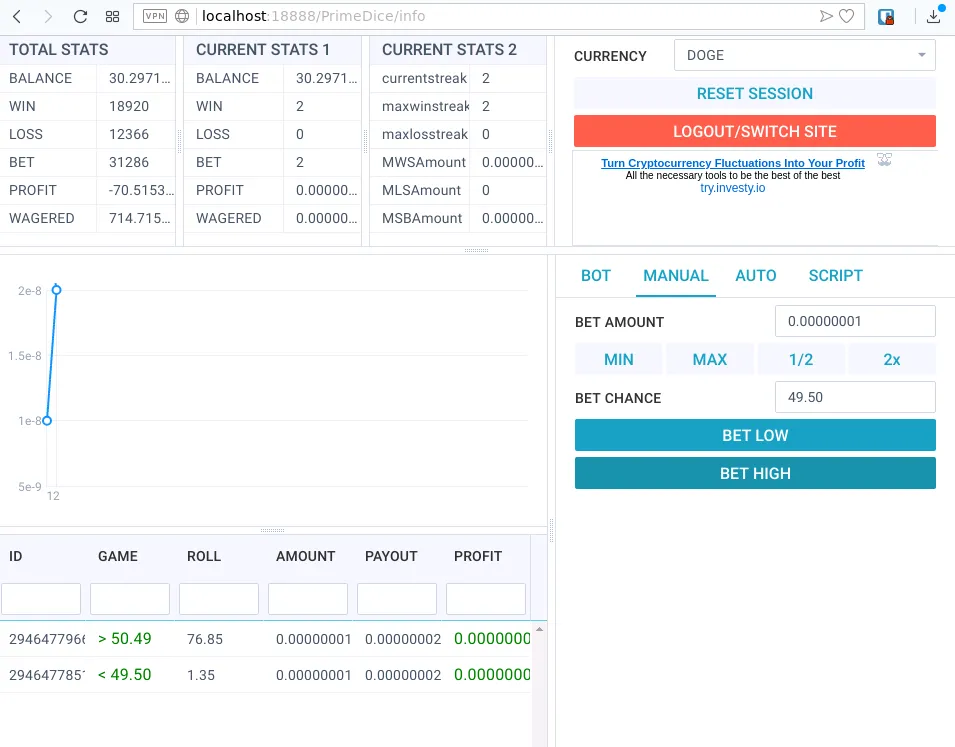Click the vertical splitter handle beside the bet table
This screenshot has height=747, width=955.
coord(552,530)
